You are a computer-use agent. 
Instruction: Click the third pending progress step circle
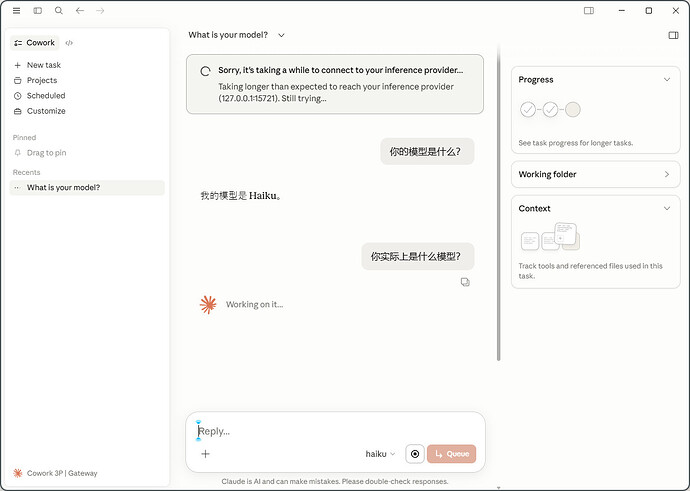point(573,109)
